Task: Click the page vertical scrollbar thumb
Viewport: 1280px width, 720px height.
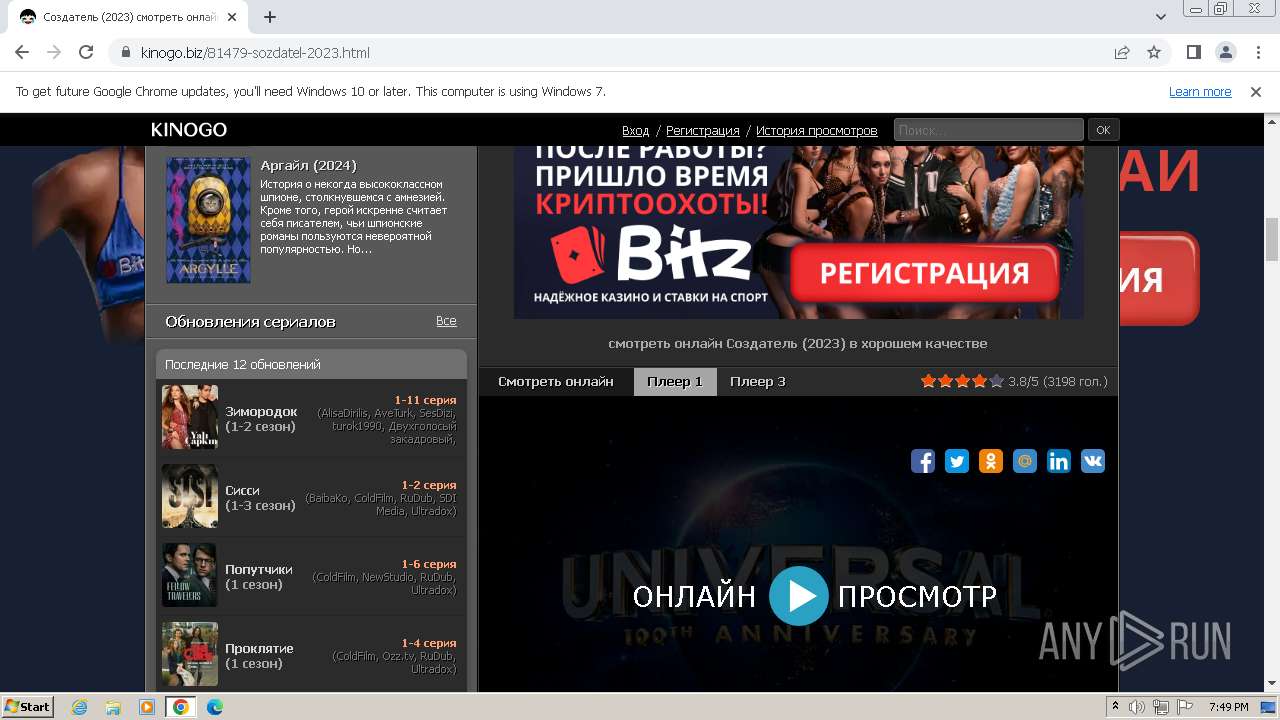Action: (x=1272, y=238)
